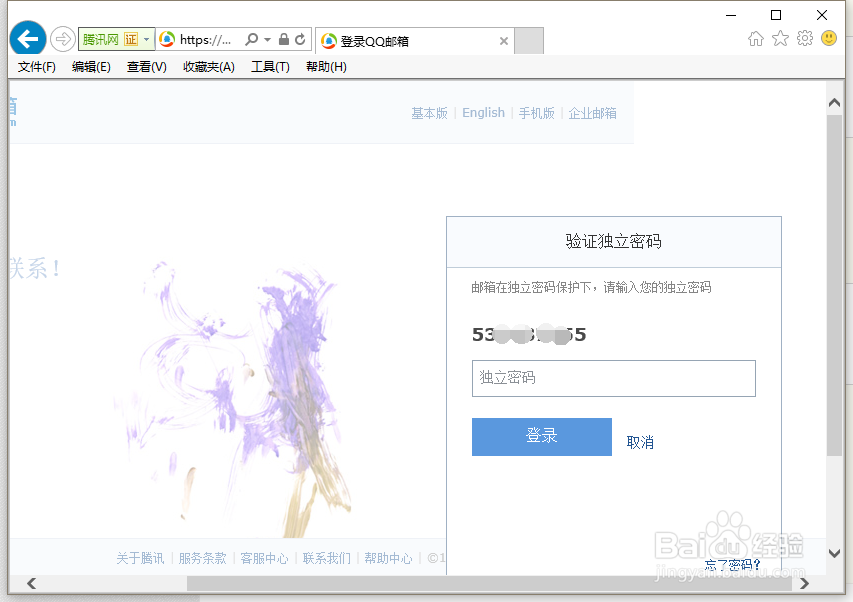Expand the address bar search dropdown arrow

[267, 40]
